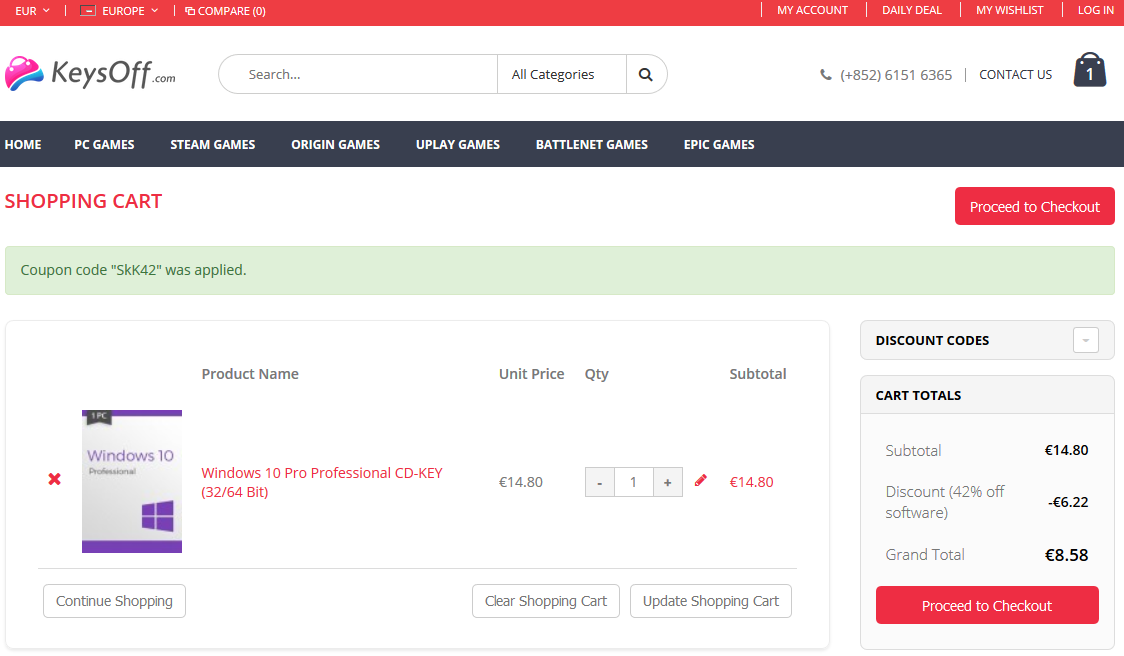
Task: Open the Home menu item
Action: coord(23,144)
